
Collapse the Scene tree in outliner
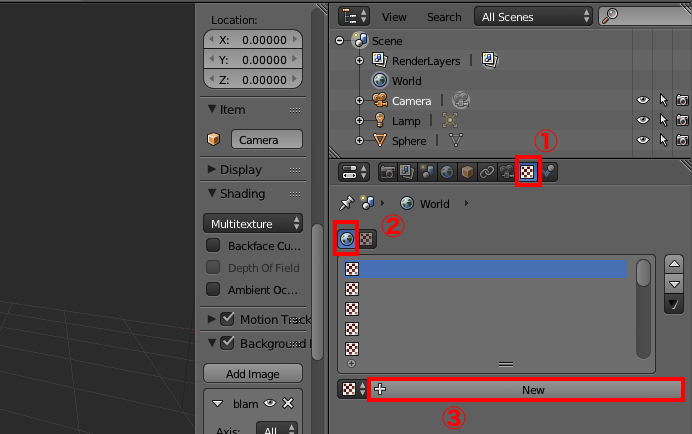coord(339,41)
